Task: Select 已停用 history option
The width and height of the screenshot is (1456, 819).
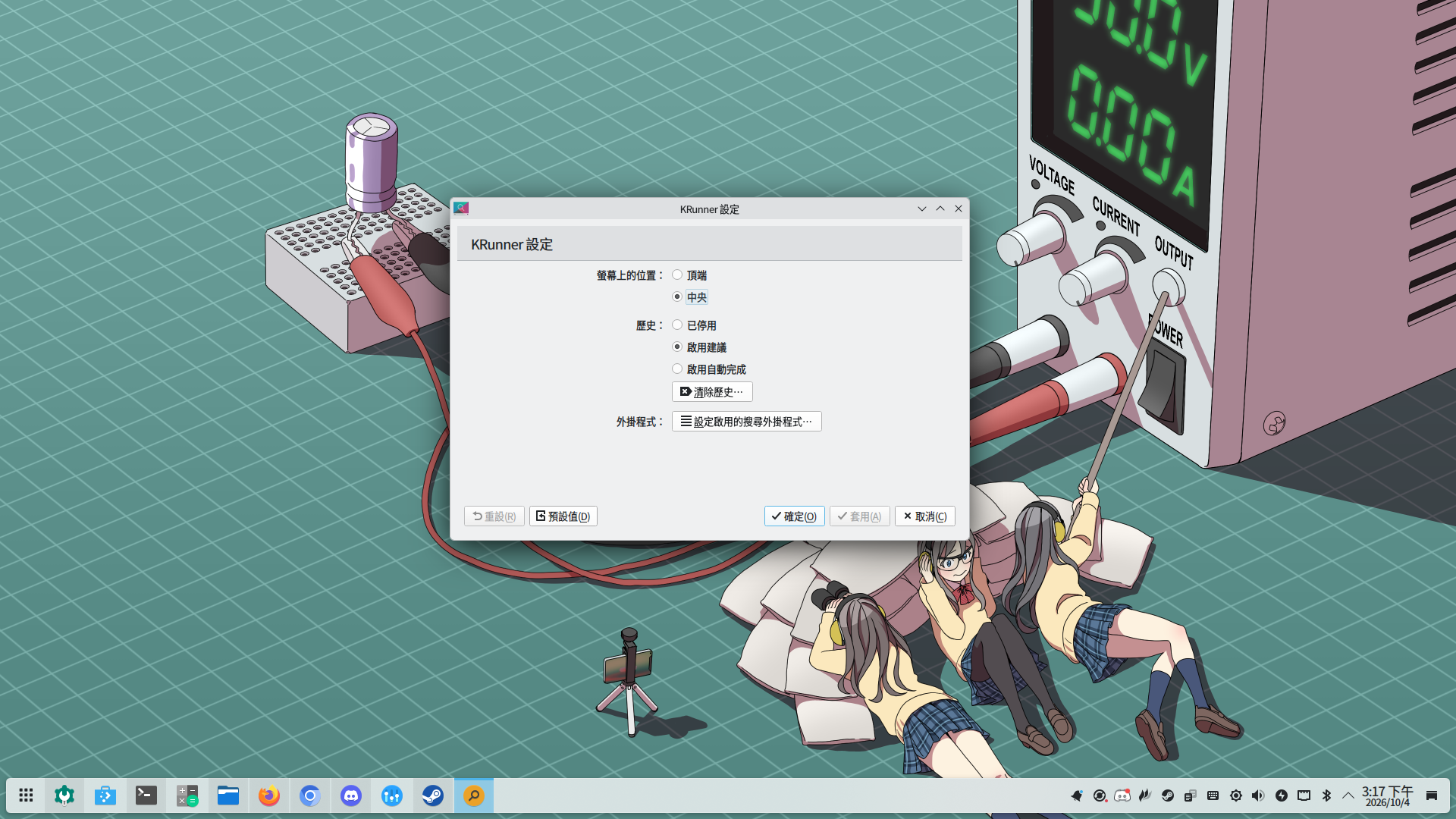Action: click(694, 325)
